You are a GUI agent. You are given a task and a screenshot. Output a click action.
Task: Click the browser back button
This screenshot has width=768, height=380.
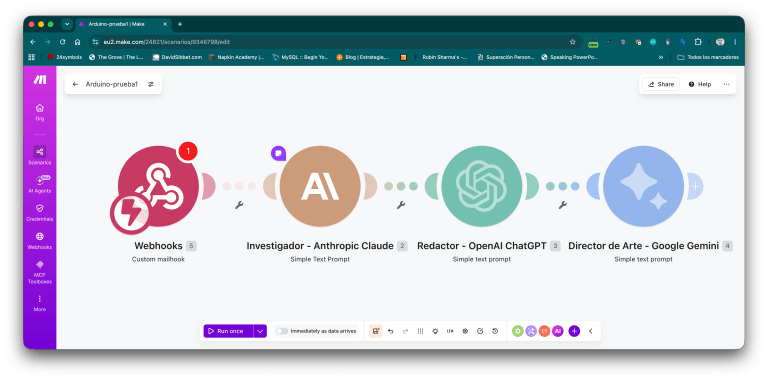[32, 42]
